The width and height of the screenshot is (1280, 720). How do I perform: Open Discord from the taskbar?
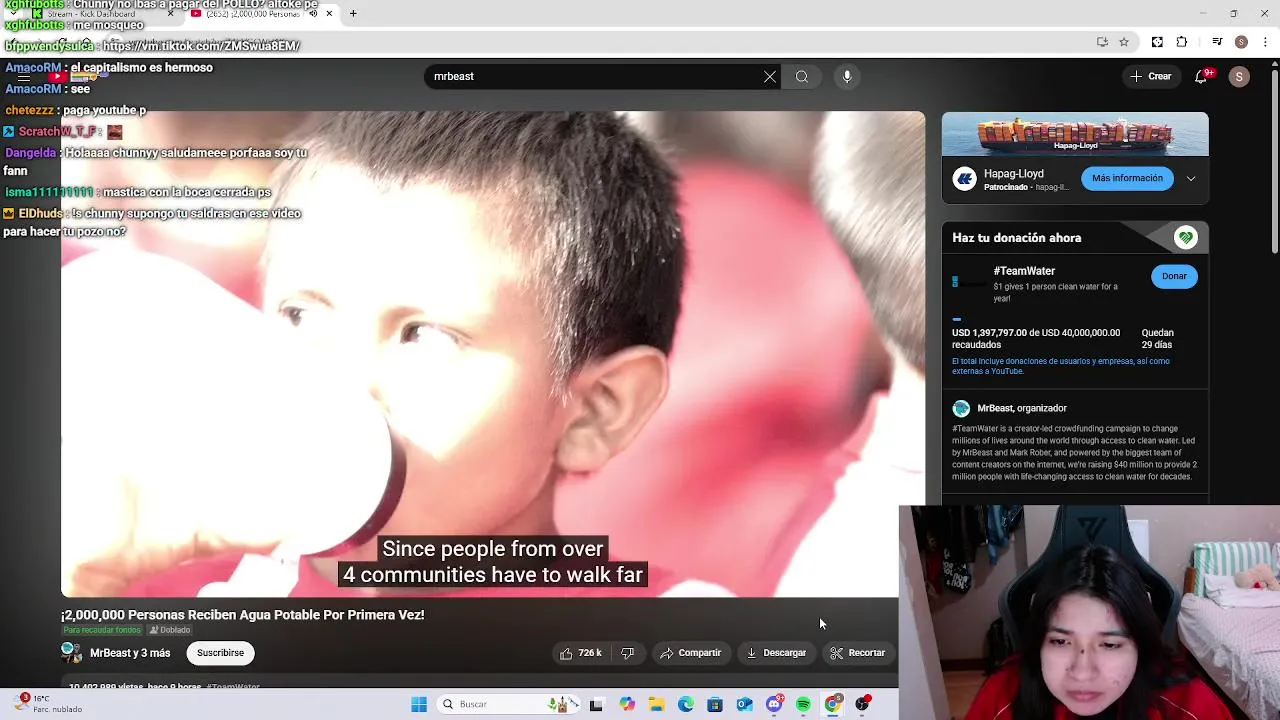coord(774,704)
